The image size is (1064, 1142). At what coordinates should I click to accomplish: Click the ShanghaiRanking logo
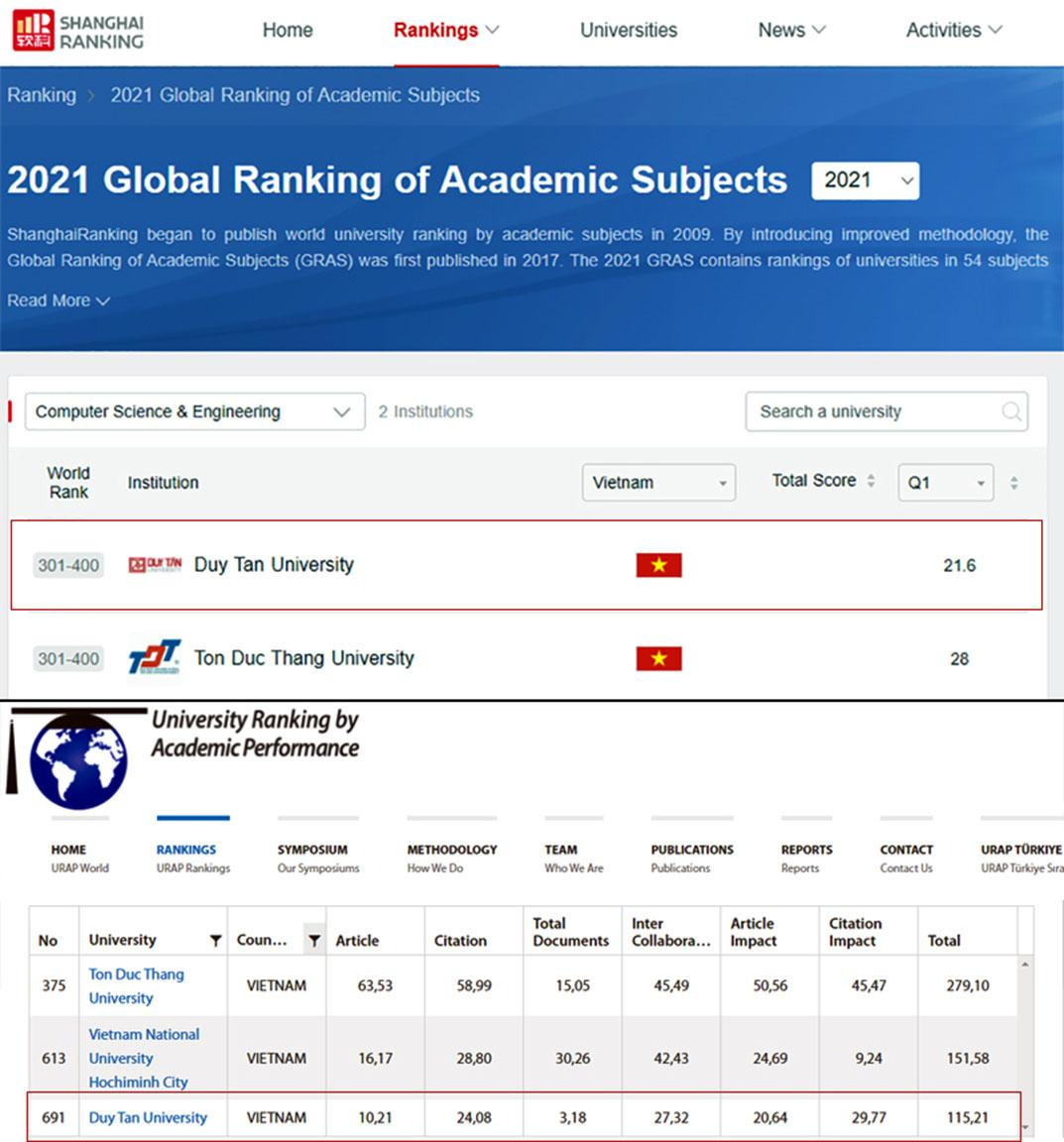pos(78,31)
